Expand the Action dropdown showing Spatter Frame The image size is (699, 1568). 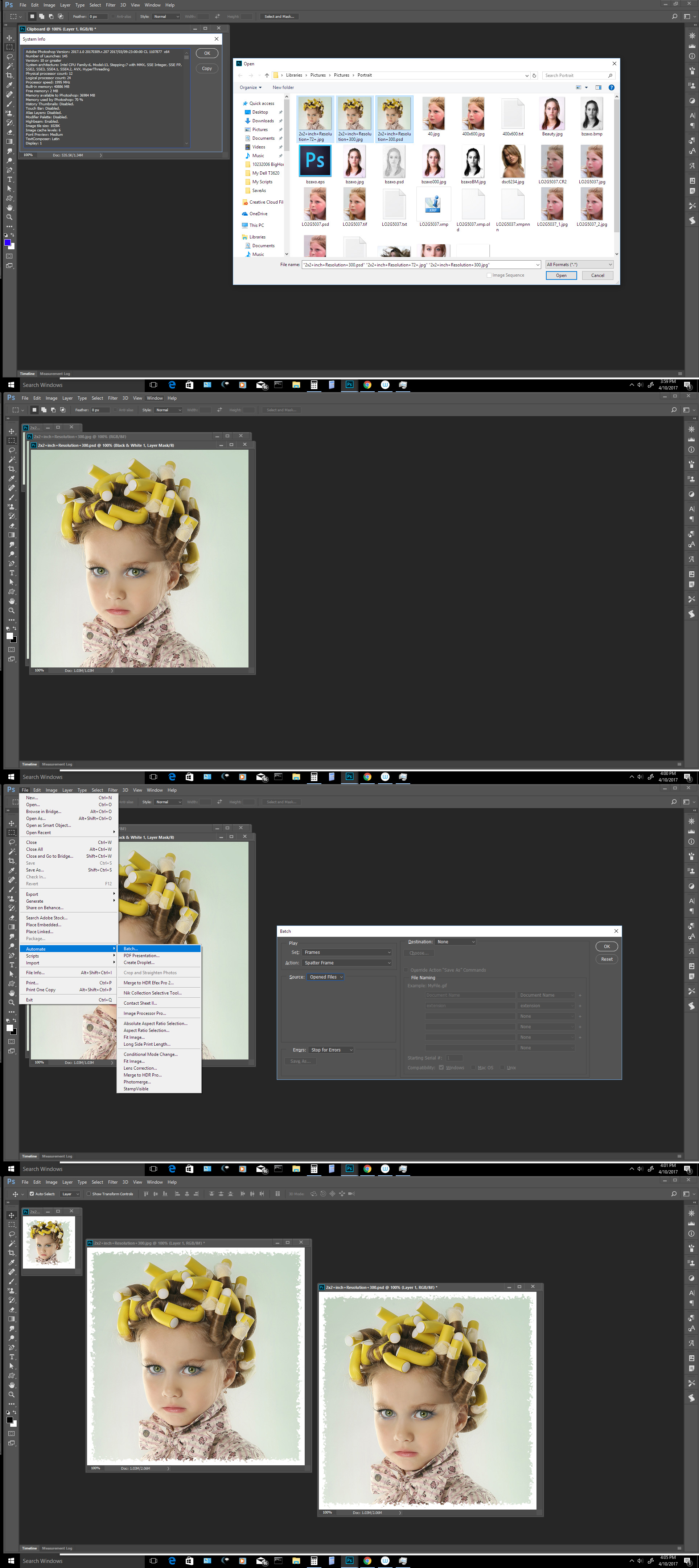pos(347,963)
